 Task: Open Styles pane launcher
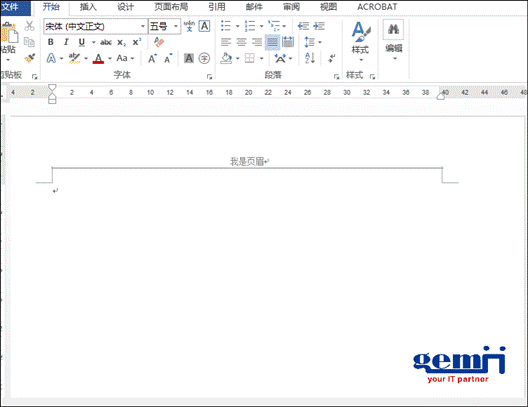372,77
